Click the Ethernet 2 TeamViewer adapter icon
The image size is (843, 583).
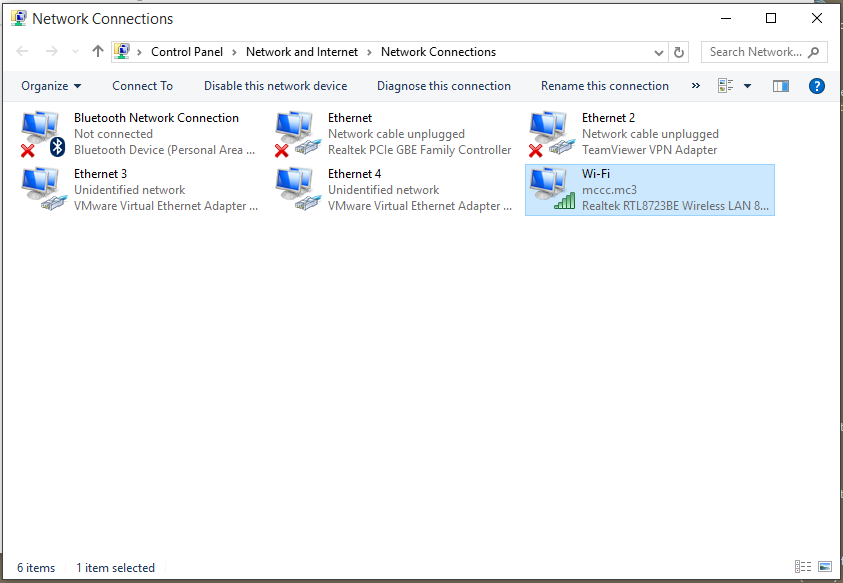550,134
